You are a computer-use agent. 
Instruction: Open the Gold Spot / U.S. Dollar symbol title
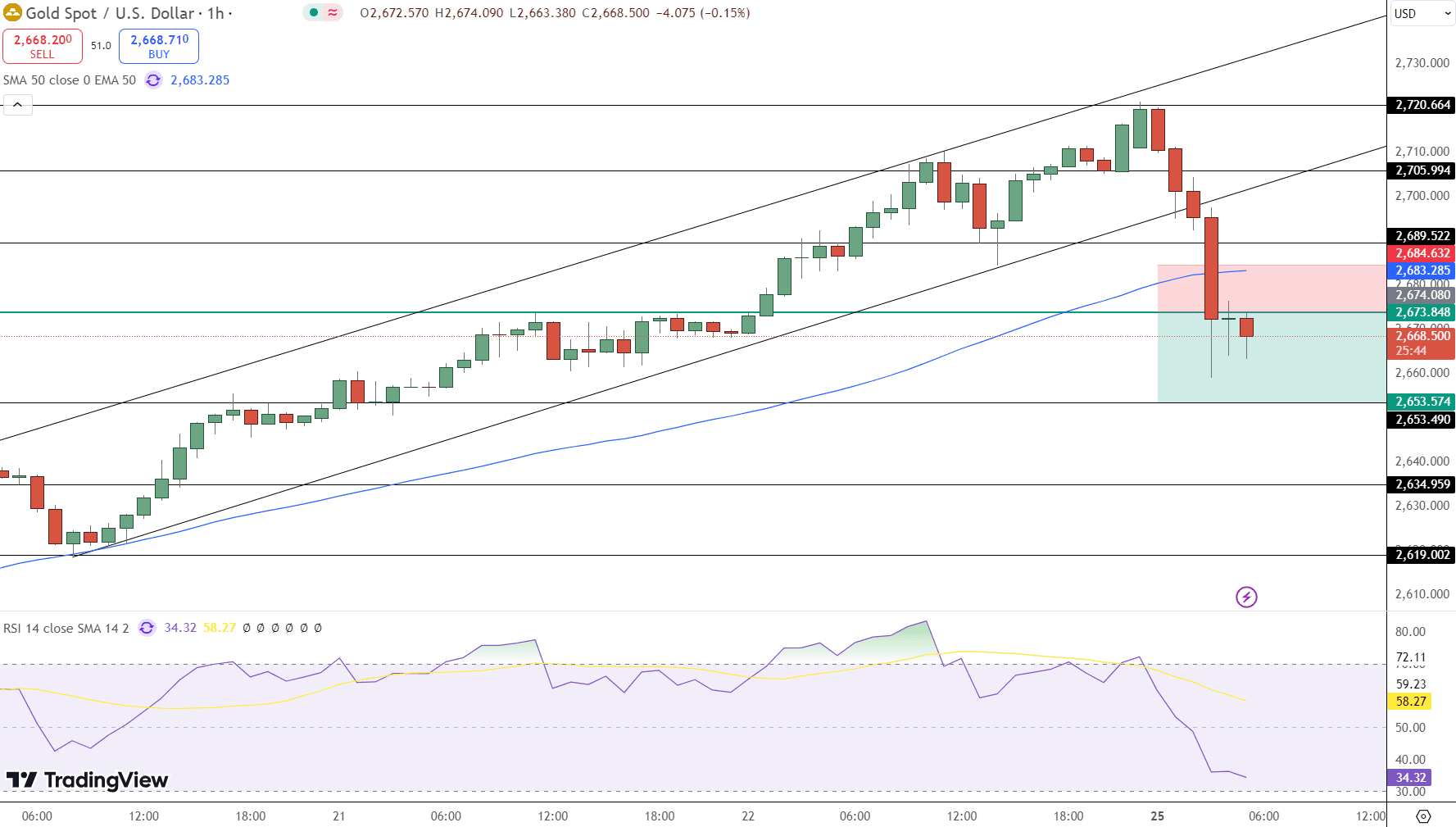tap(110, 13)
